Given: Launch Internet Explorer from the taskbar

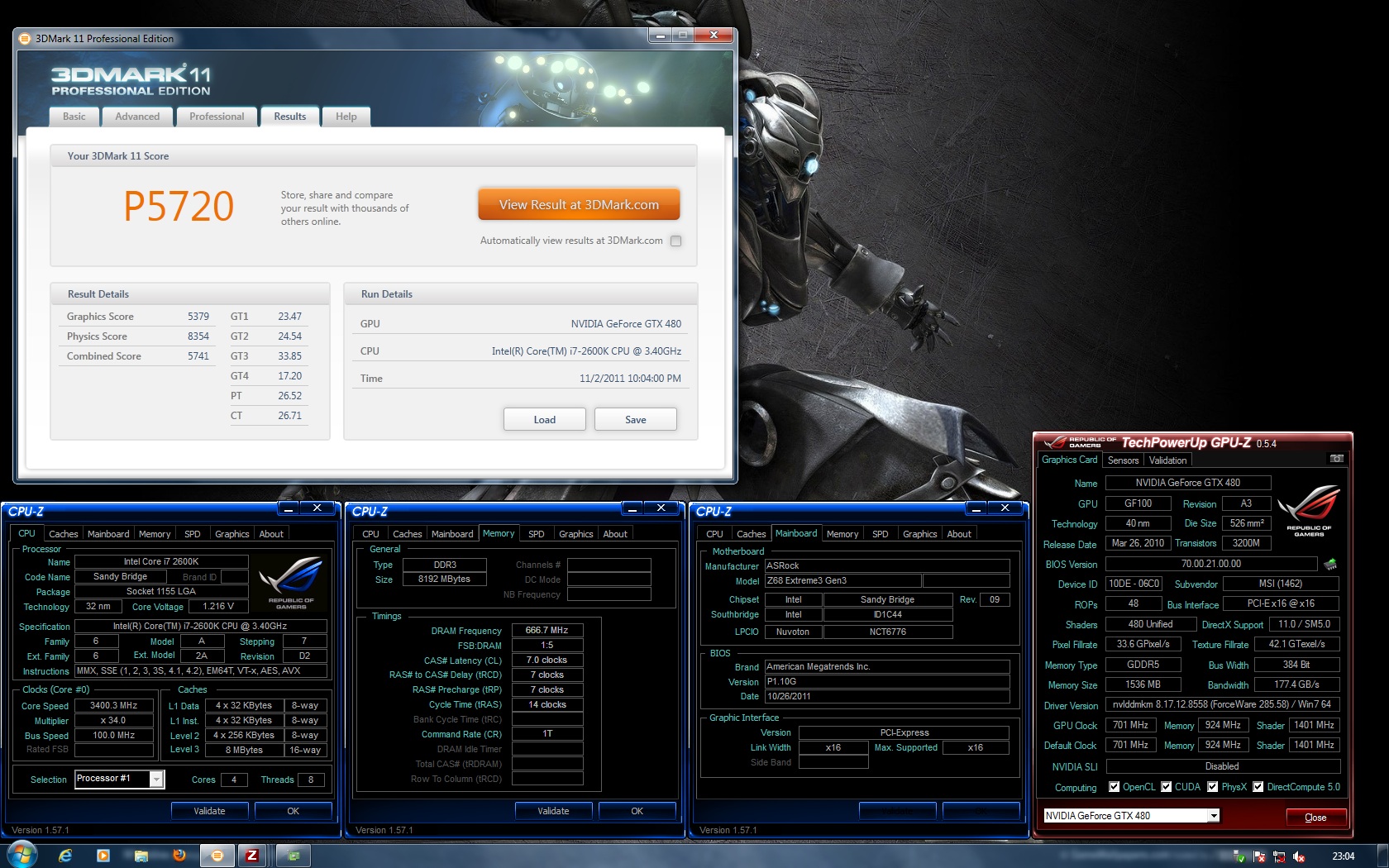Looking at the screenshot, I should click(x=65, y=856).
